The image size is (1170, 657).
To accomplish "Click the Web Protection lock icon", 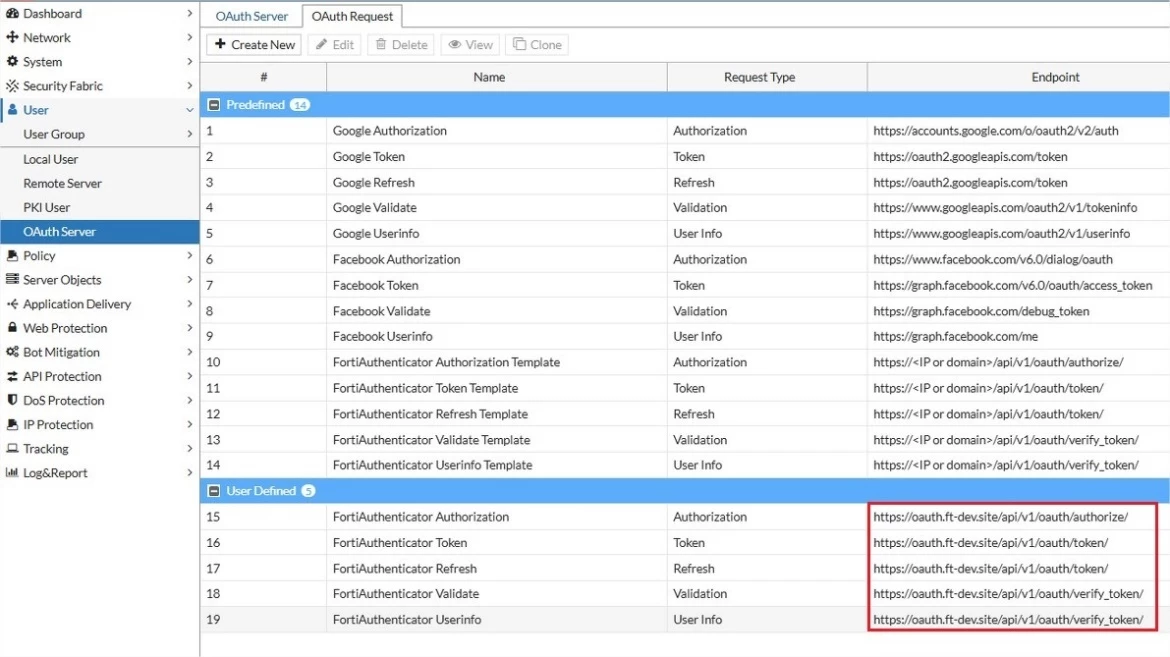I will point(12,328).
